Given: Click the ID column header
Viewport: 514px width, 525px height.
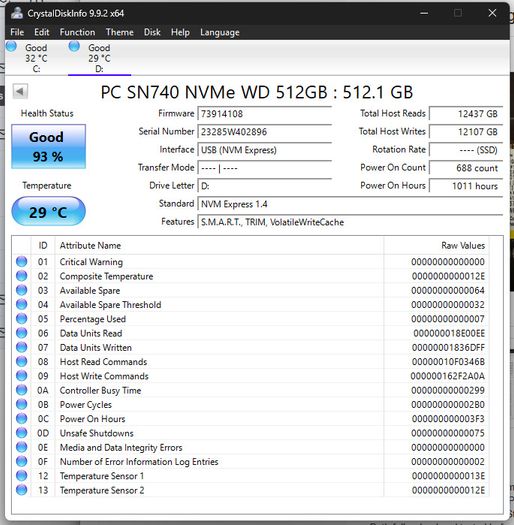Looking at the screenshot, I should click(x=43, y=245).
